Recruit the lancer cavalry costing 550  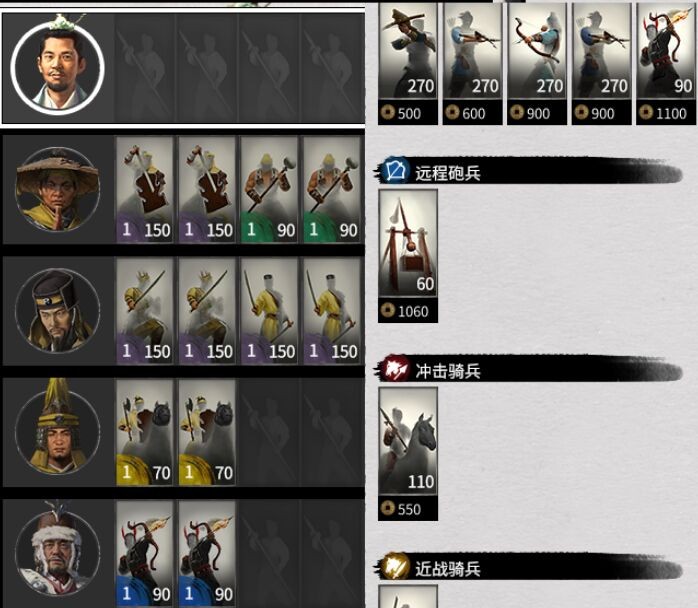coord(408,454)
